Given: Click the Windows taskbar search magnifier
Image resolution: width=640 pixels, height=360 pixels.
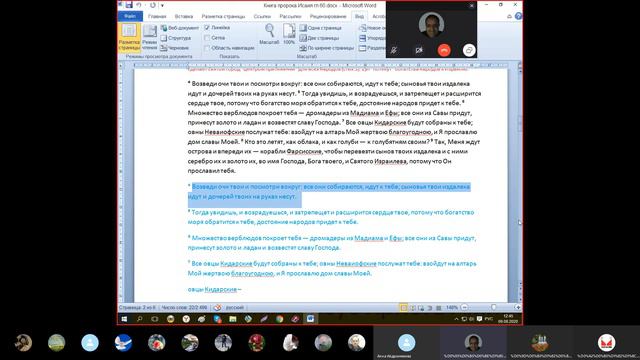Looking at the screenshot, I should click(139, 319).
